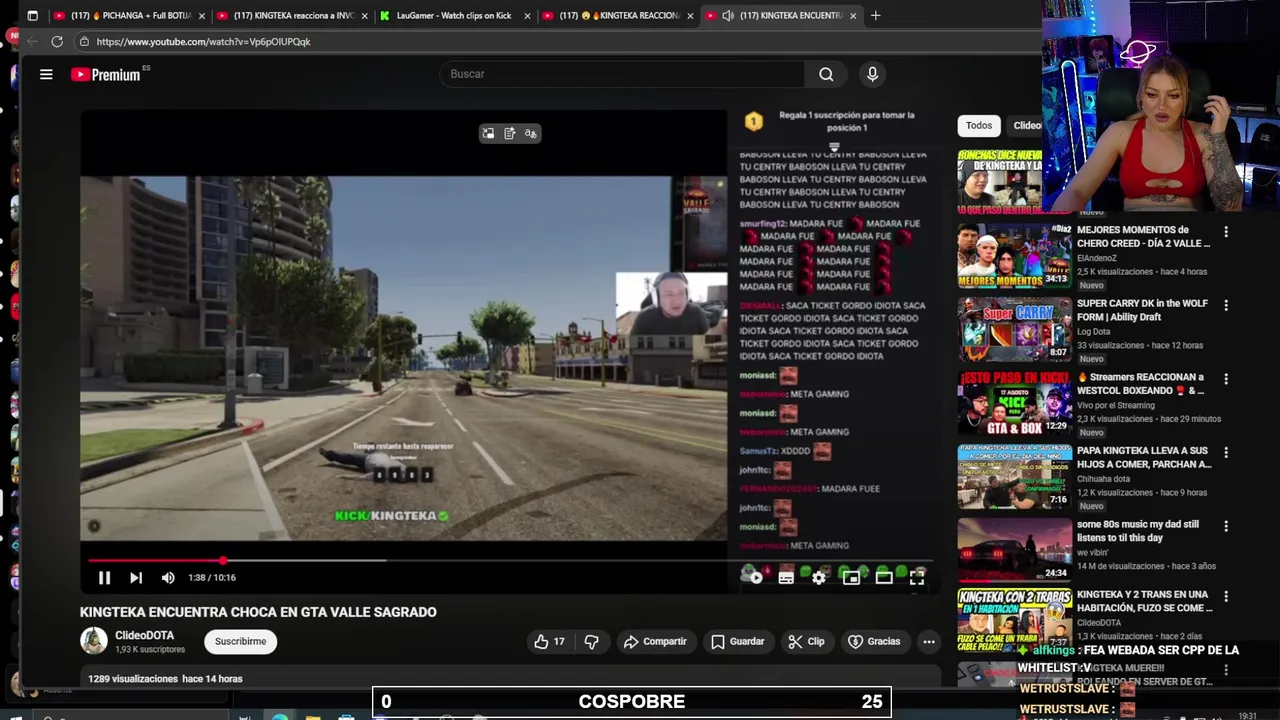Screen dimensions: 1280x720
Task: Switch to miniplayer mode
Action: click(851, 577)
